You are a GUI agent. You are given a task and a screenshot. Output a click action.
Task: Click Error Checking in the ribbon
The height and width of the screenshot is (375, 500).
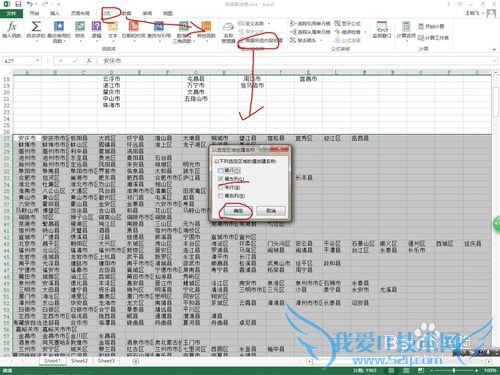pyautogui.click(x=348, y=32)
